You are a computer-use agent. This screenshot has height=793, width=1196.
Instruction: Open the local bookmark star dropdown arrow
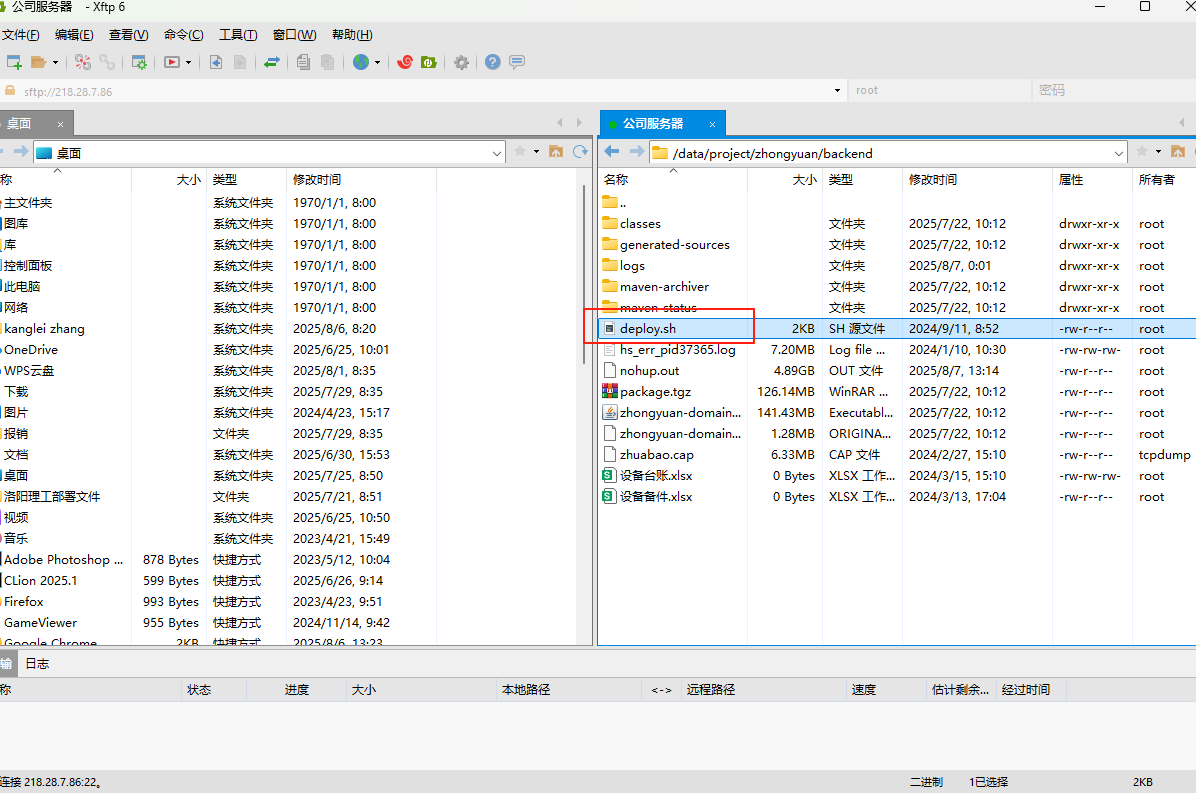pyautogui.click(x=536, y=152)
